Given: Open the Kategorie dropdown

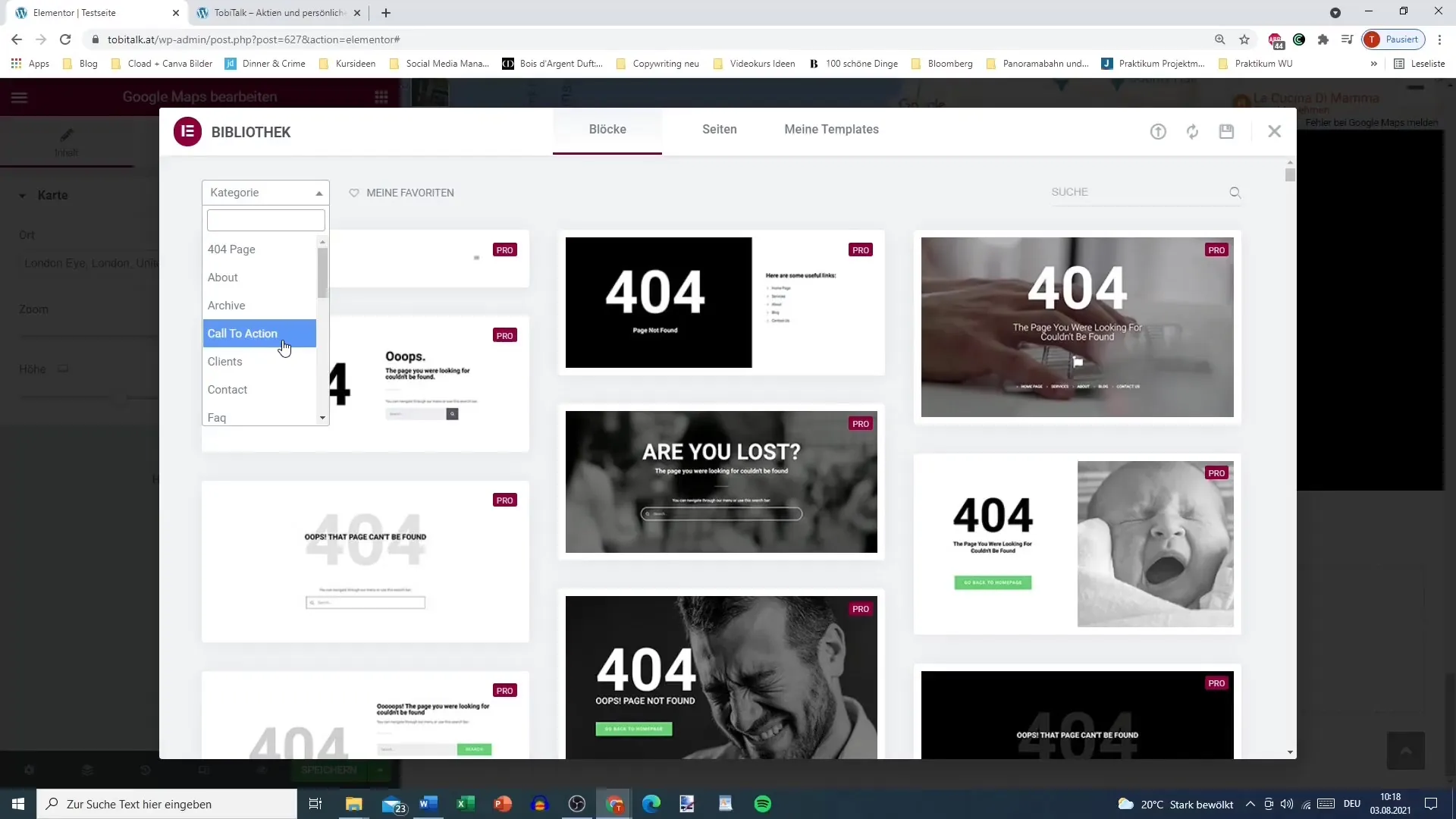Looking at the screenshot, I should [265, 193].
